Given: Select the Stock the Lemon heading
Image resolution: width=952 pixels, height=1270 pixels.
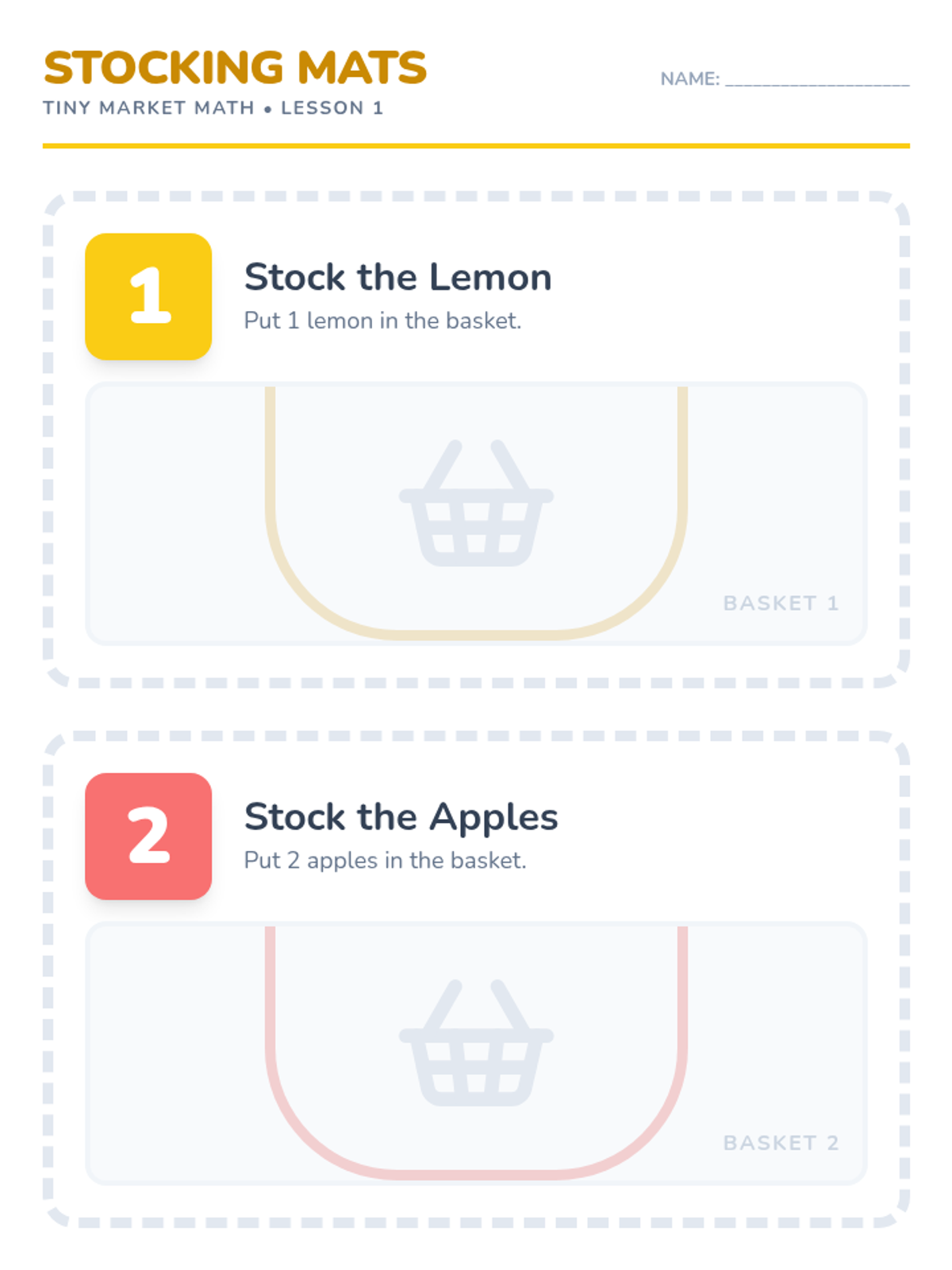Looking at the screenshot, I should click(397, 277).
